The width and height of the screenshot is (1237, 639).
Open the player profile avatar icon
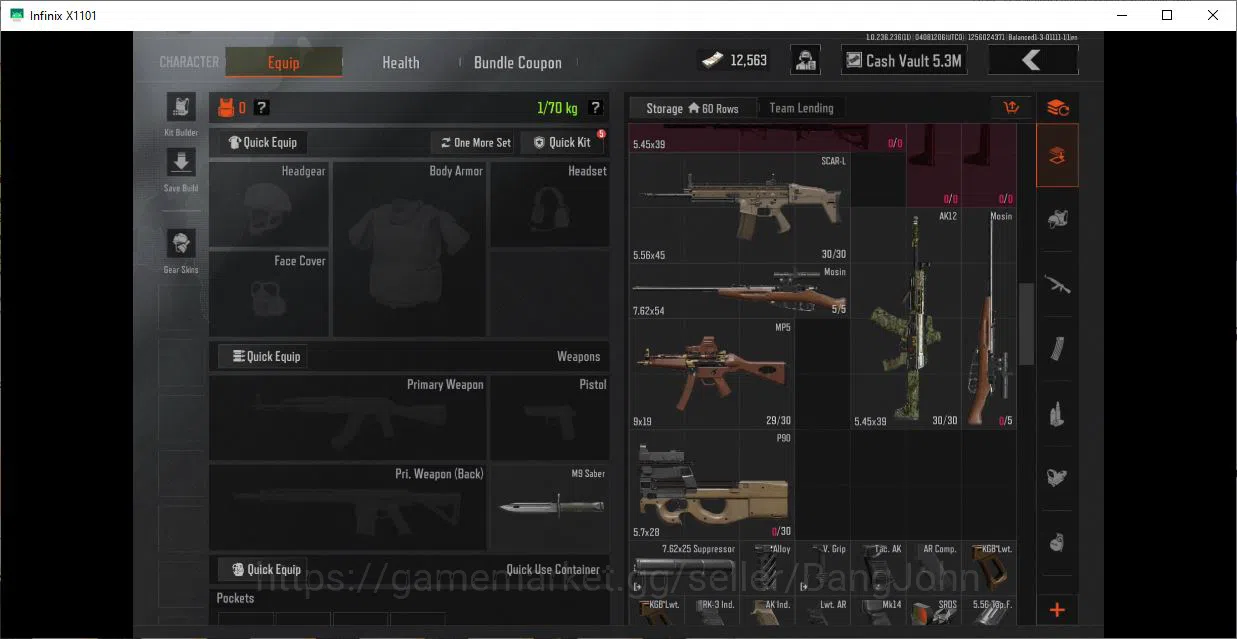tap(806, 60)
